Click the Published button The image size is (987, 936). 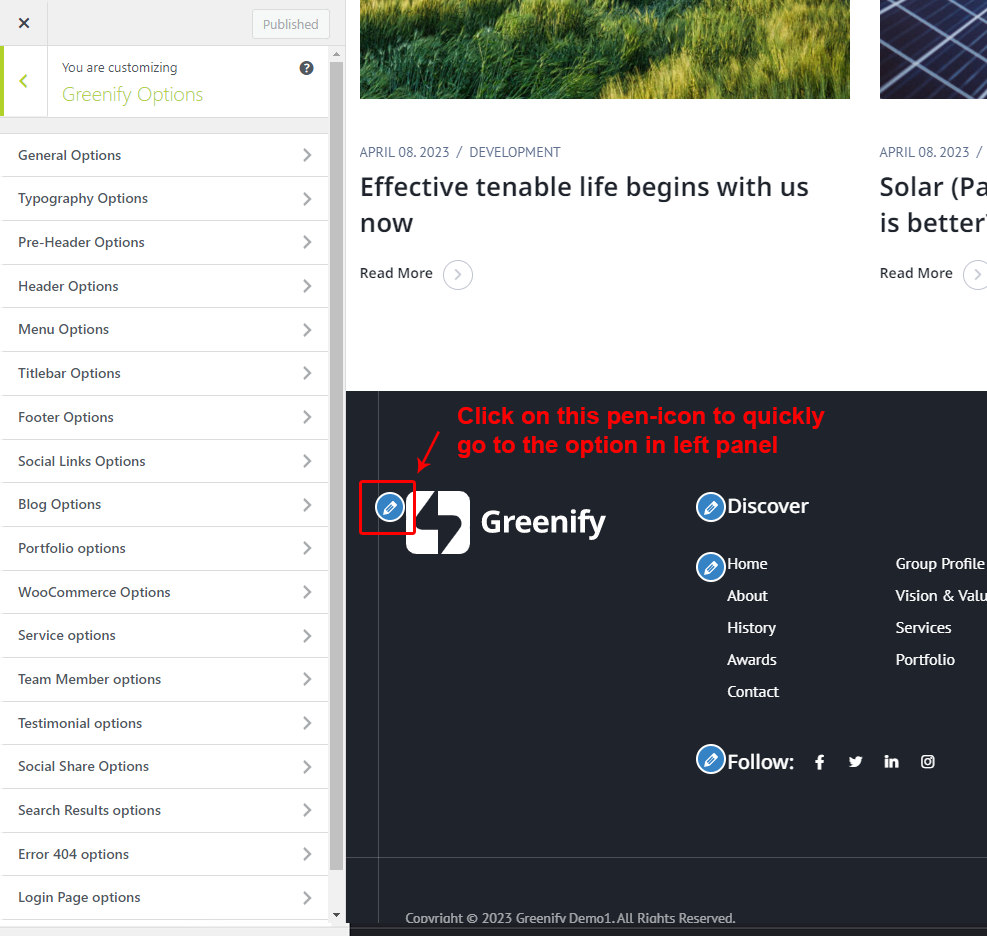290,25
